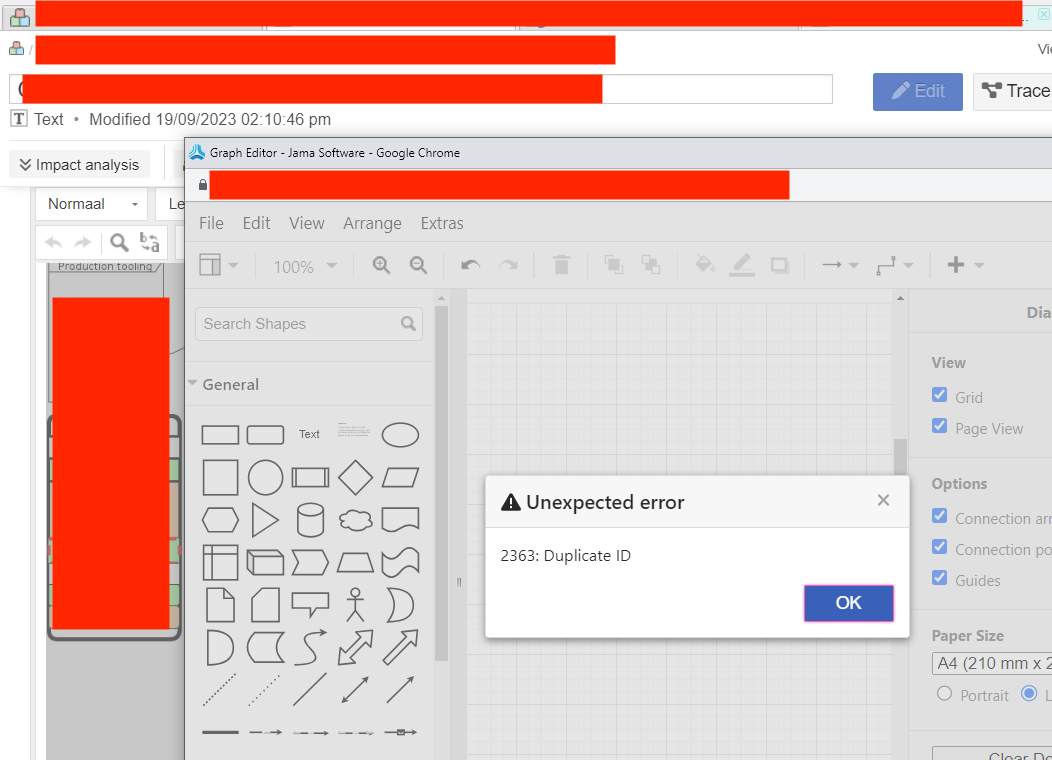Screen dimensions: 1052x760
Task: Pick the cylinder shape from General
Action: tap(310, 520)
